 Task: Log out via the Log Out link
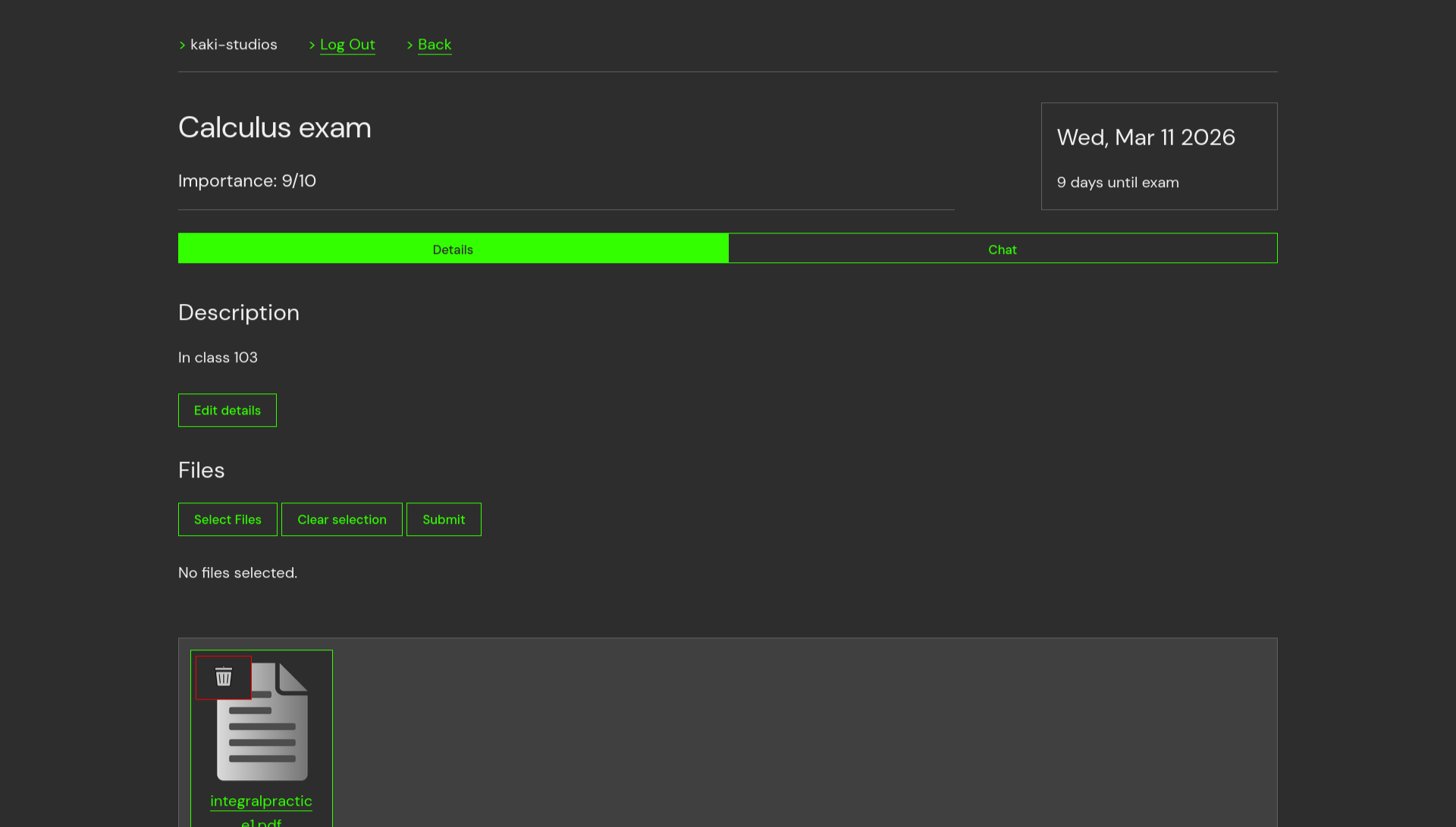pyautogui.click(x=347, y=45)
